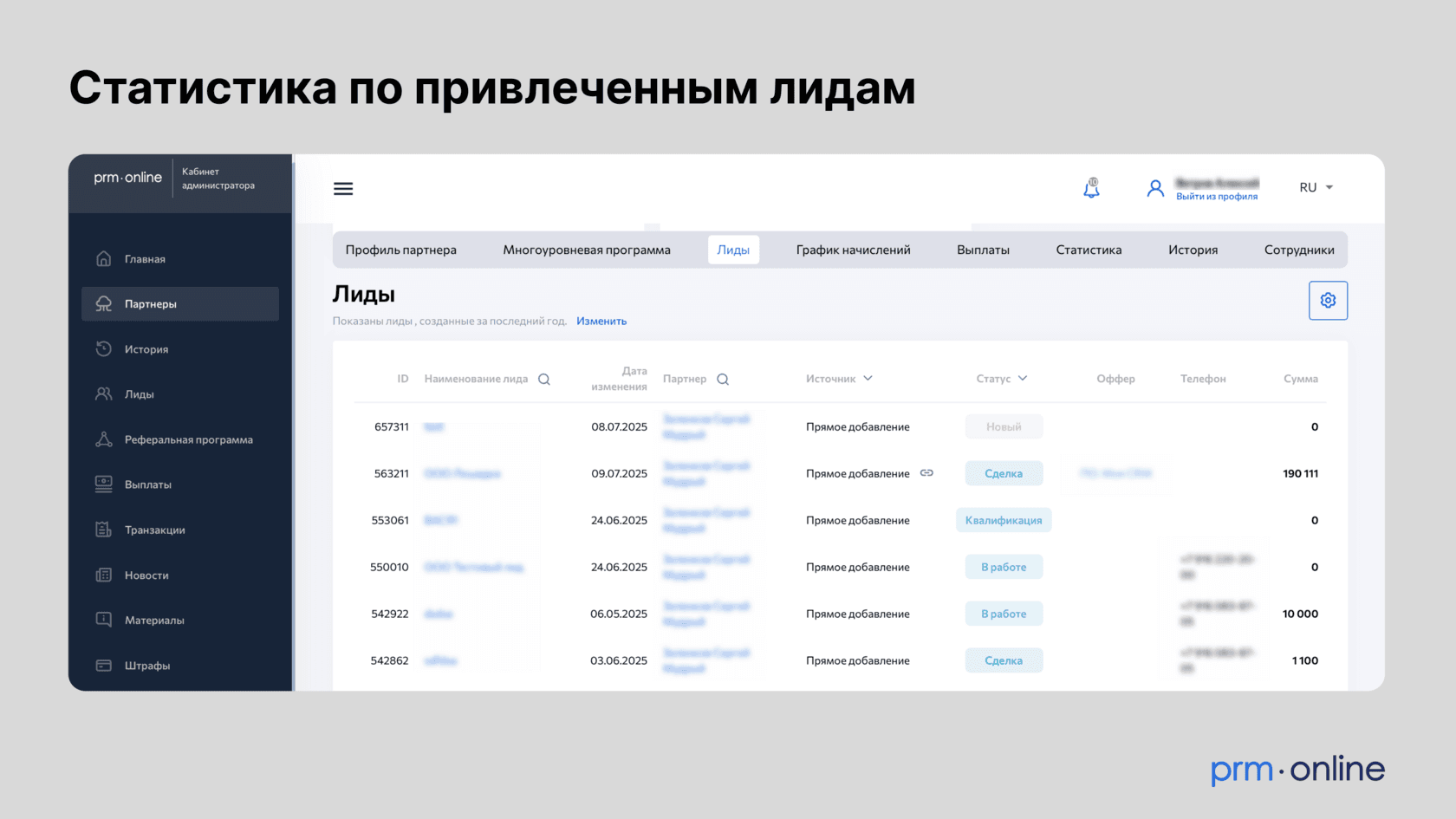The height and width of the screenshot is (819, 1456).
Task: Click the notification bell icon
Action: click(1091, 188)
